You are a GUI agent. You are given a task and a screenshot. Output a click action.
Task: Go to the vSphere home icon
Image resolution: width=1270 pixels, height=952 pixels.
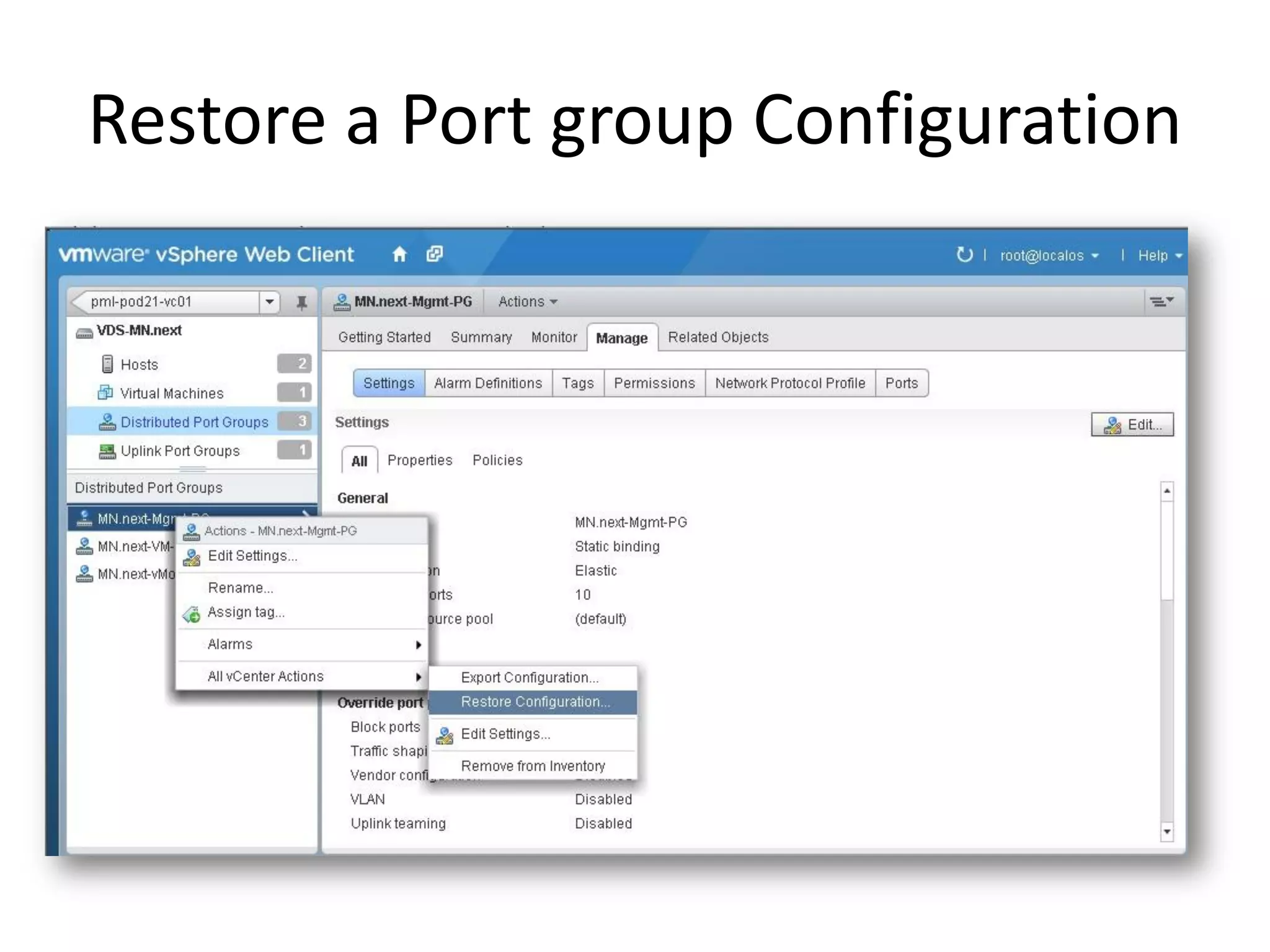(399, 254)
